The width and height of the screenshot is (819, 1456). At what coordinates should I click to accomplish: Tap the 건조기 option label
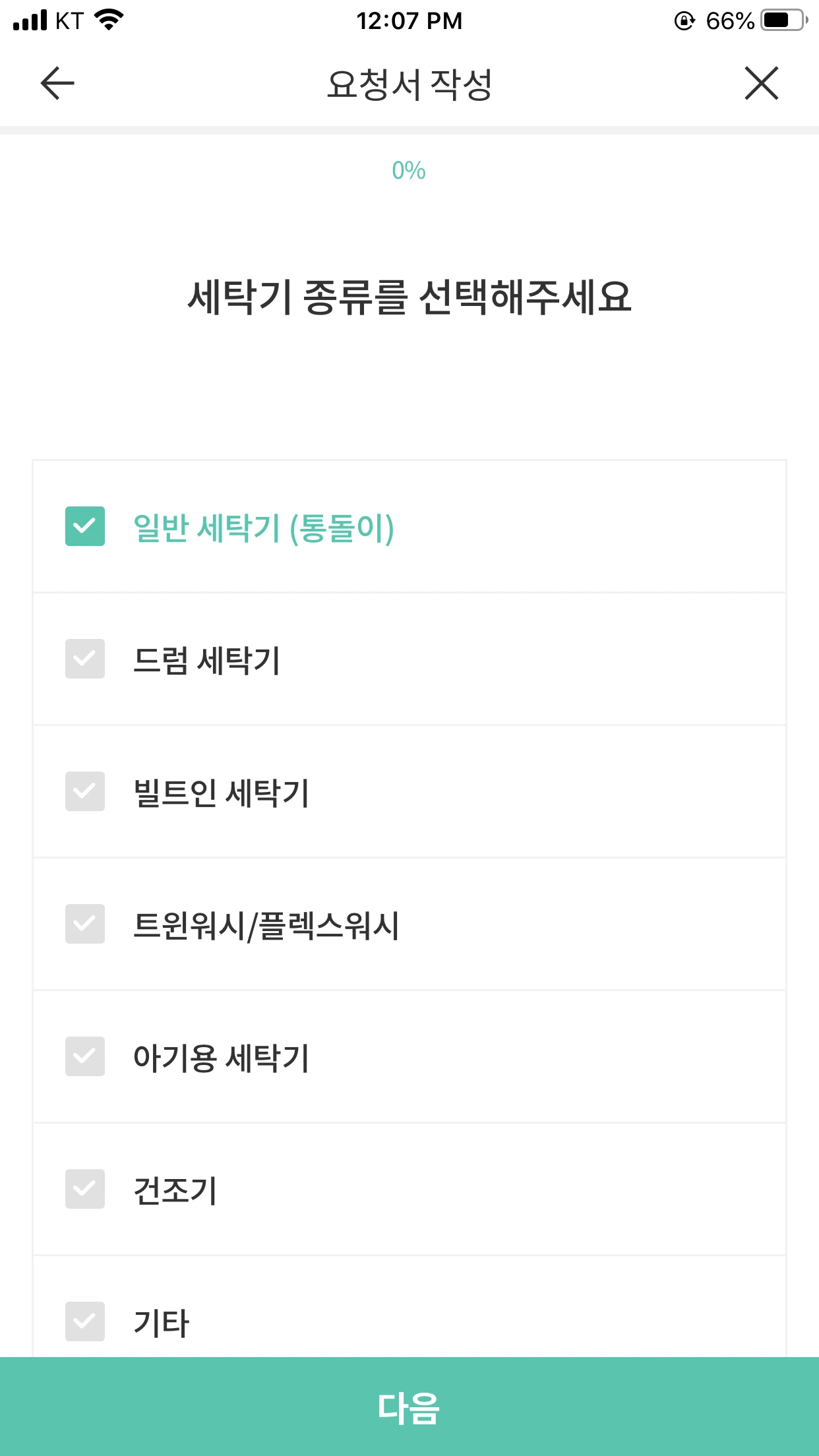[x=175, y=1190]
